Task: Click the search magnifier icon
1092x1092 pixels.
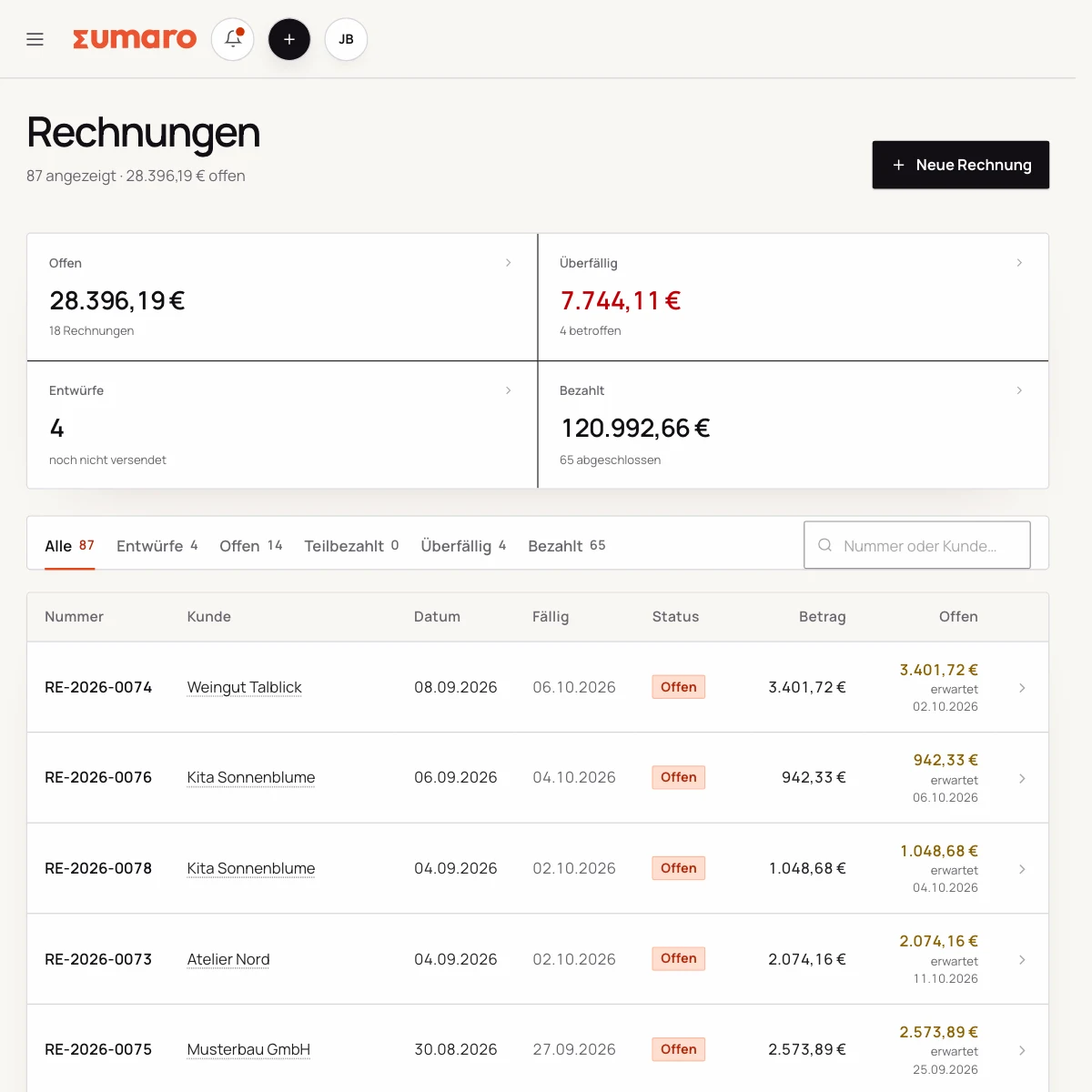Action: 824,545
